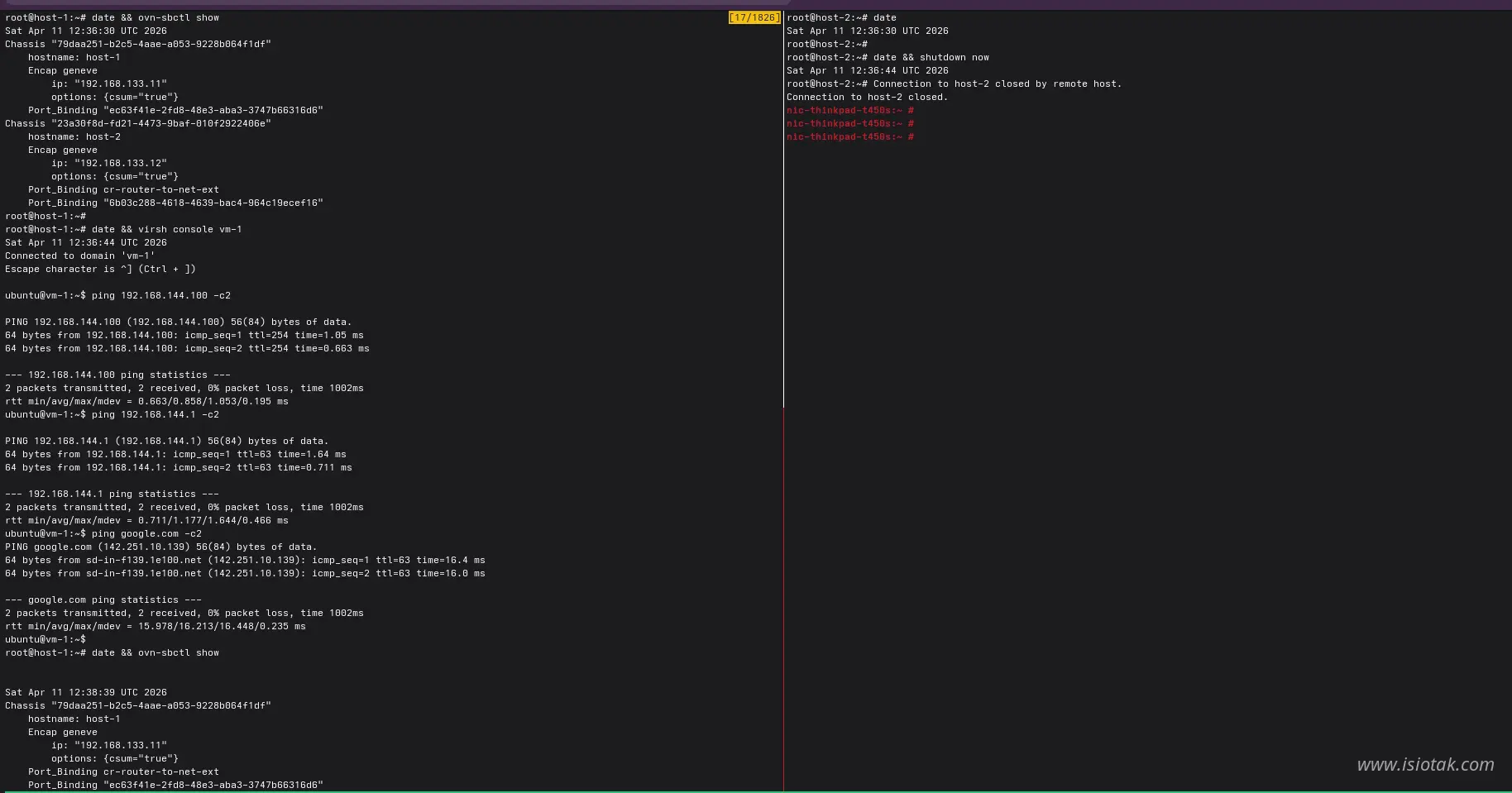Click 'Sat Apr 11 12:36:30' in host-1 pane
Screen dimensions: 1512x793
click(x=86, y=31)
